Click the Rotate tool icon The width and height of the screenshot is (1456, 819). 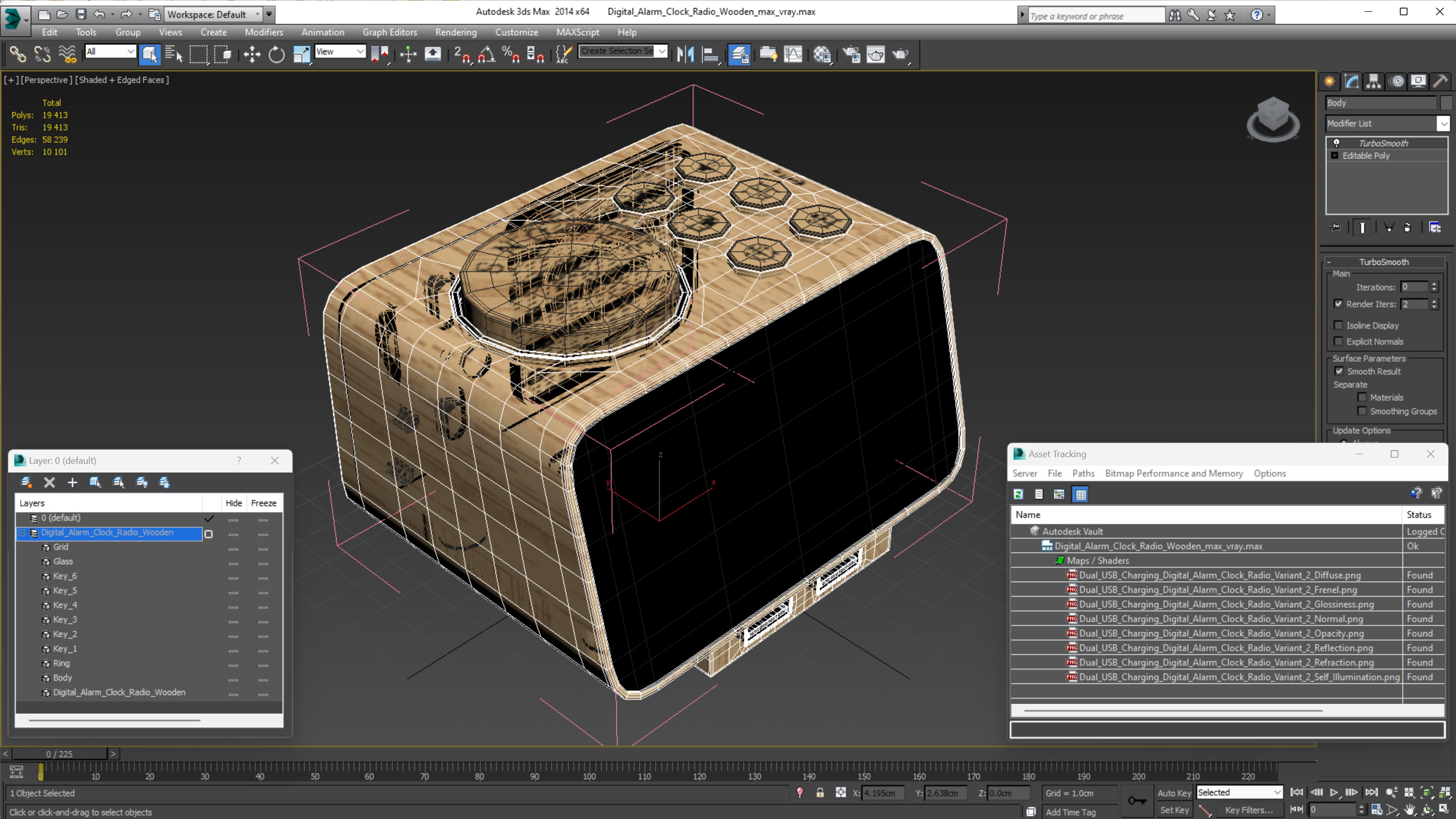(277, 54)
